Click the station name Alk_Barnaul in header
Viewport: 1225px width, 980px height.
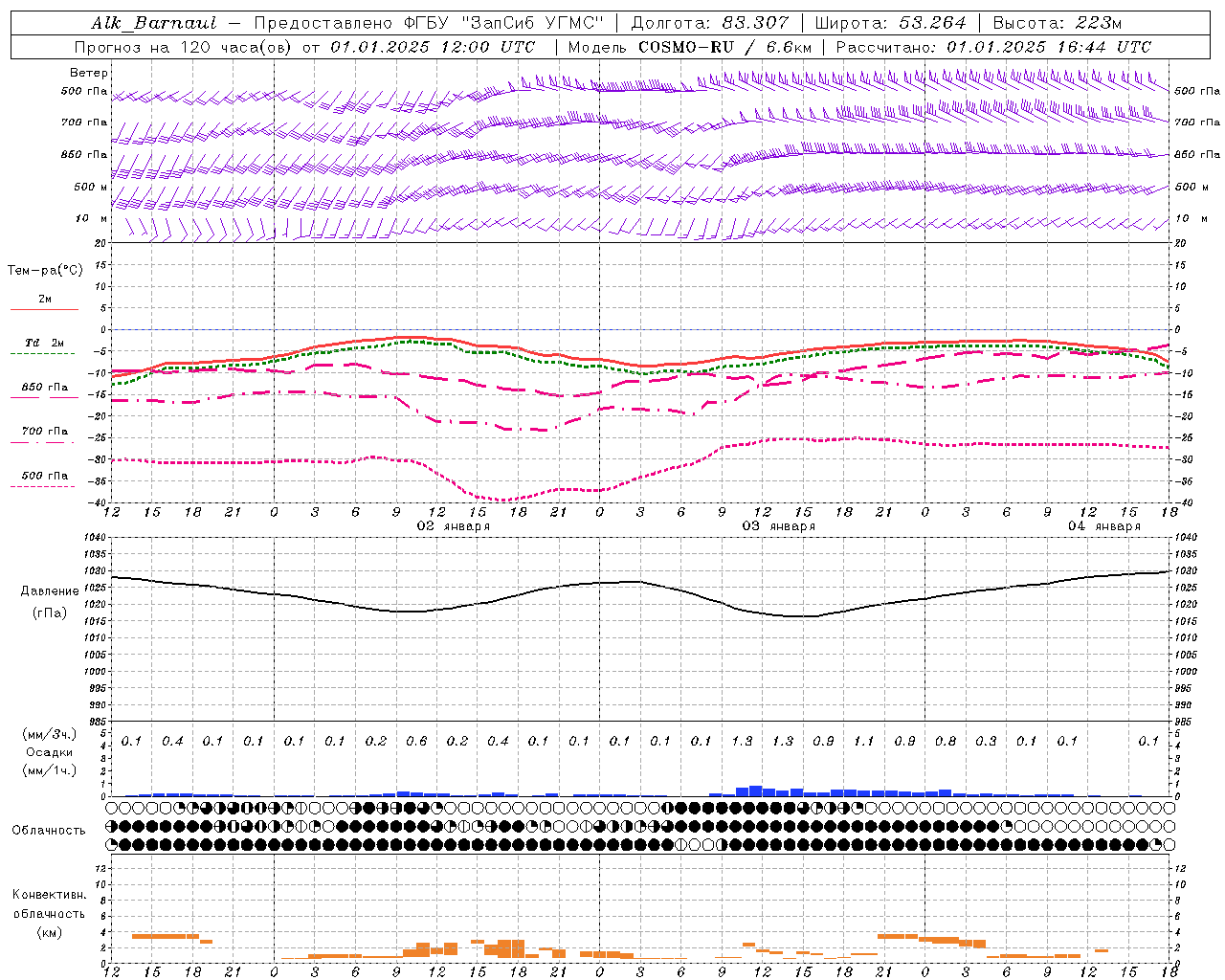coord(154,23)
